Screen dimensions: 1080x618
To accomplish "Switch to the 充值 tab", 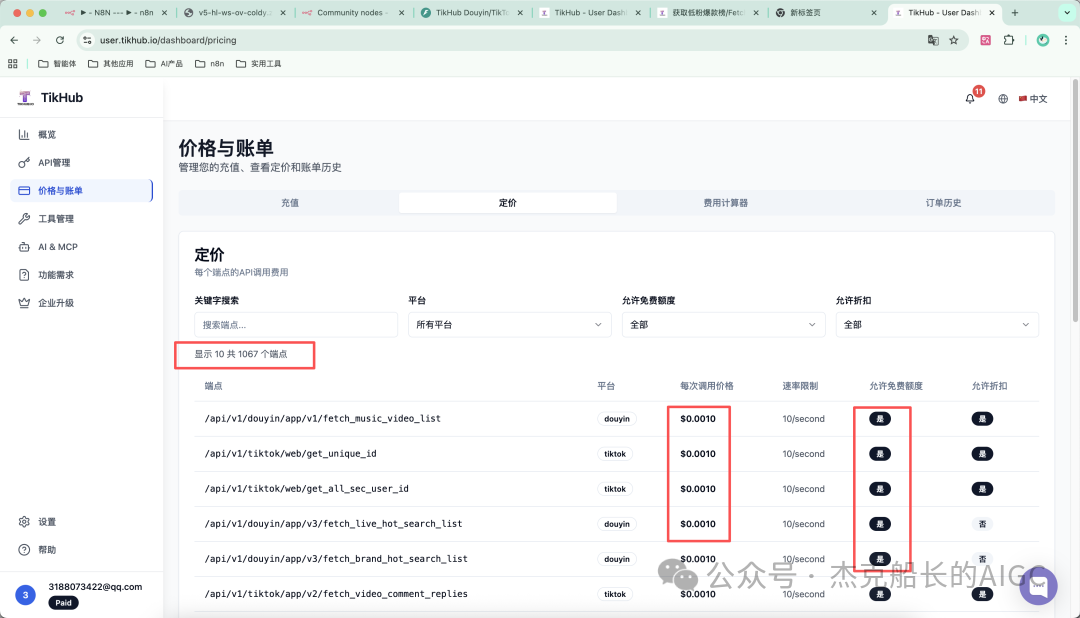I will point(289,203).
